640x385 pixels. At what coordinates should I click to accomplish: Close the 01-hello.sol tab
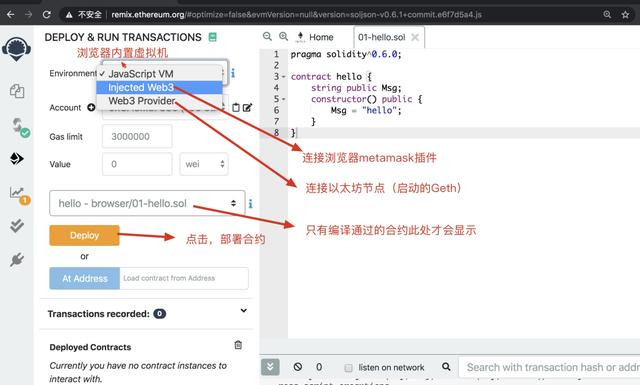click(415, 37)
